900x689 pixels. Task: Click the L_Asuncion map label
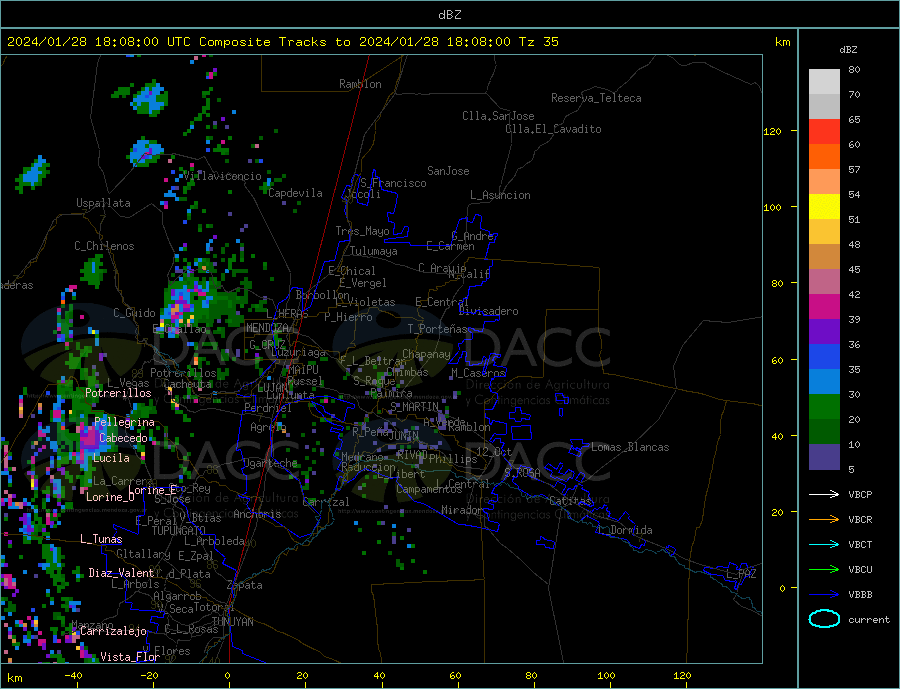click(500, 195)
